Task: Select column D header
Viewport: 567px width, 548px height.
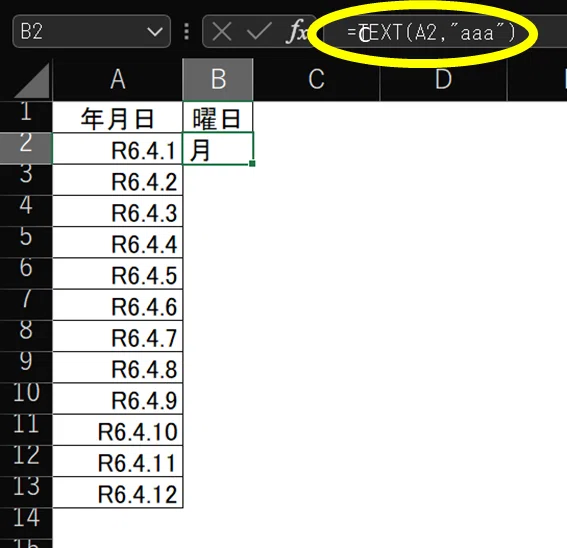Action: (443, 80)
